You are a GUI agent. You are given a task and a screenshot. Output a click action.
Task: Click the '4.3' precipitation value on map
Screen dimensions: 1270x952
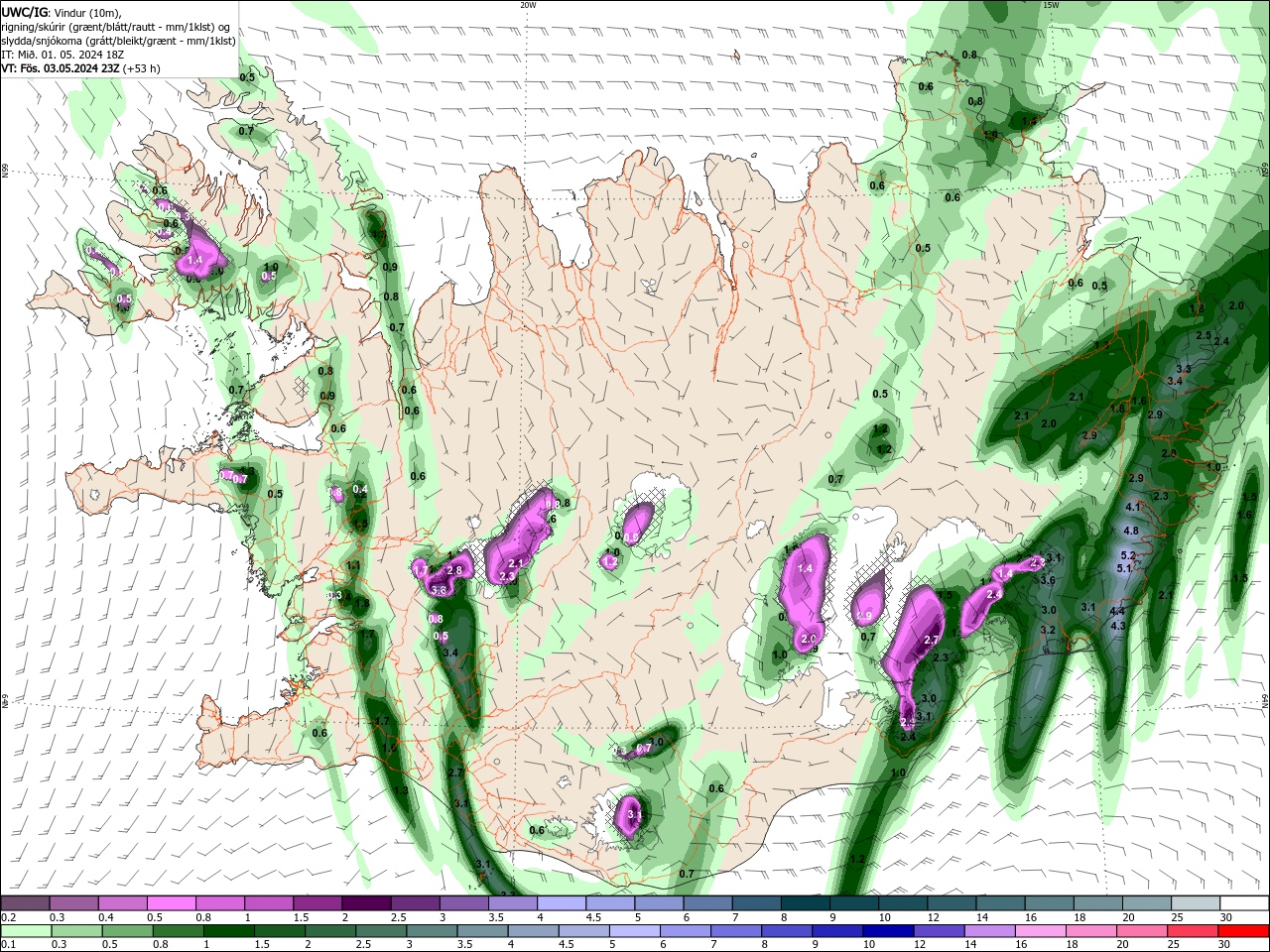1118,626
